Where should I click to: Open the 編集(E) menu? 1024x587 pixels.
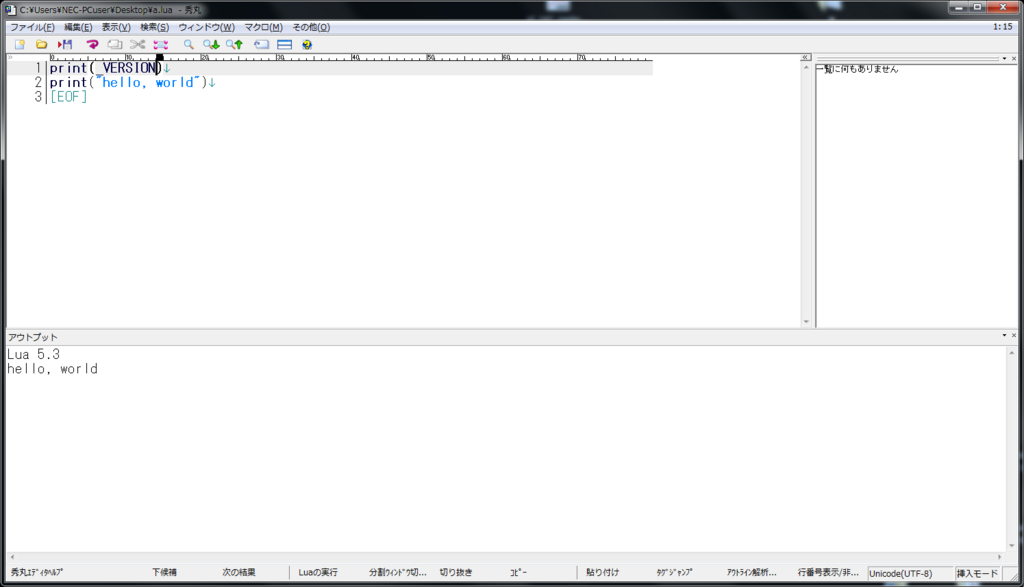(x=78, y=27)
